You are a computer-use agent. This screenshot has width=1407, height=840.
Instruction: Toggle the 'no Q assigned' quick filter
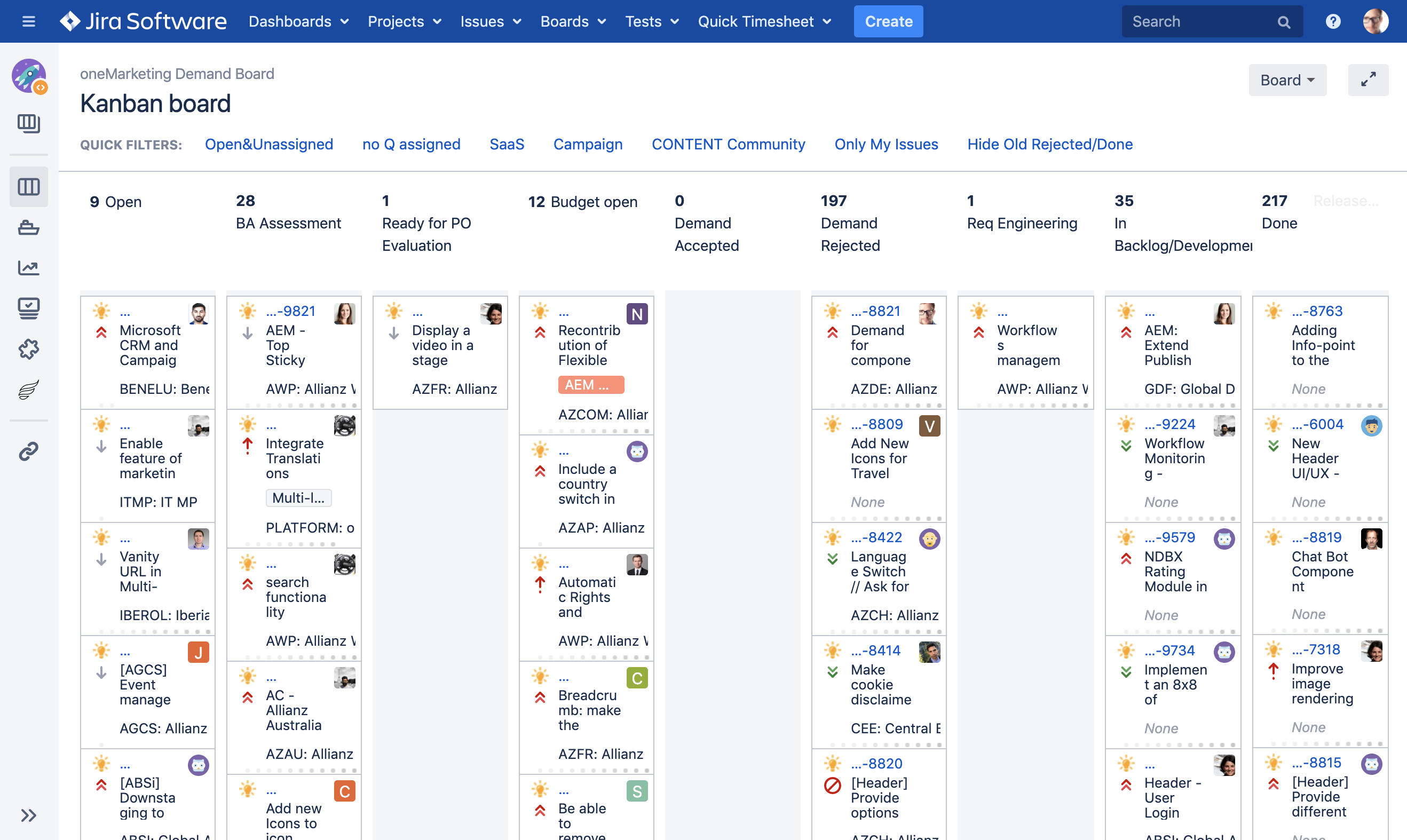pyautogui.click(x=412, y=144)
